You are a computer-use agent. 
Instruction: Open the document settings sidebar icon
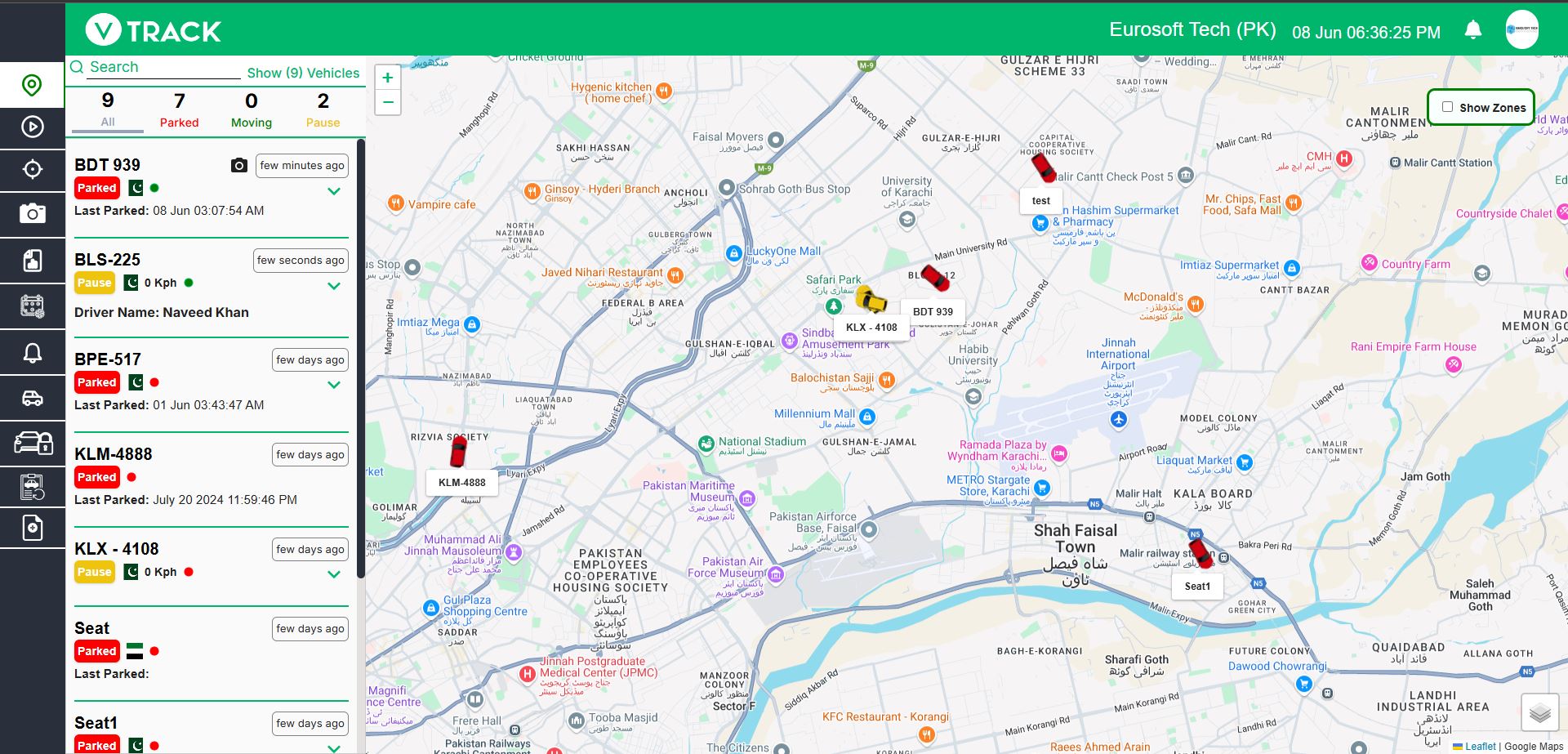pos(32,529)
